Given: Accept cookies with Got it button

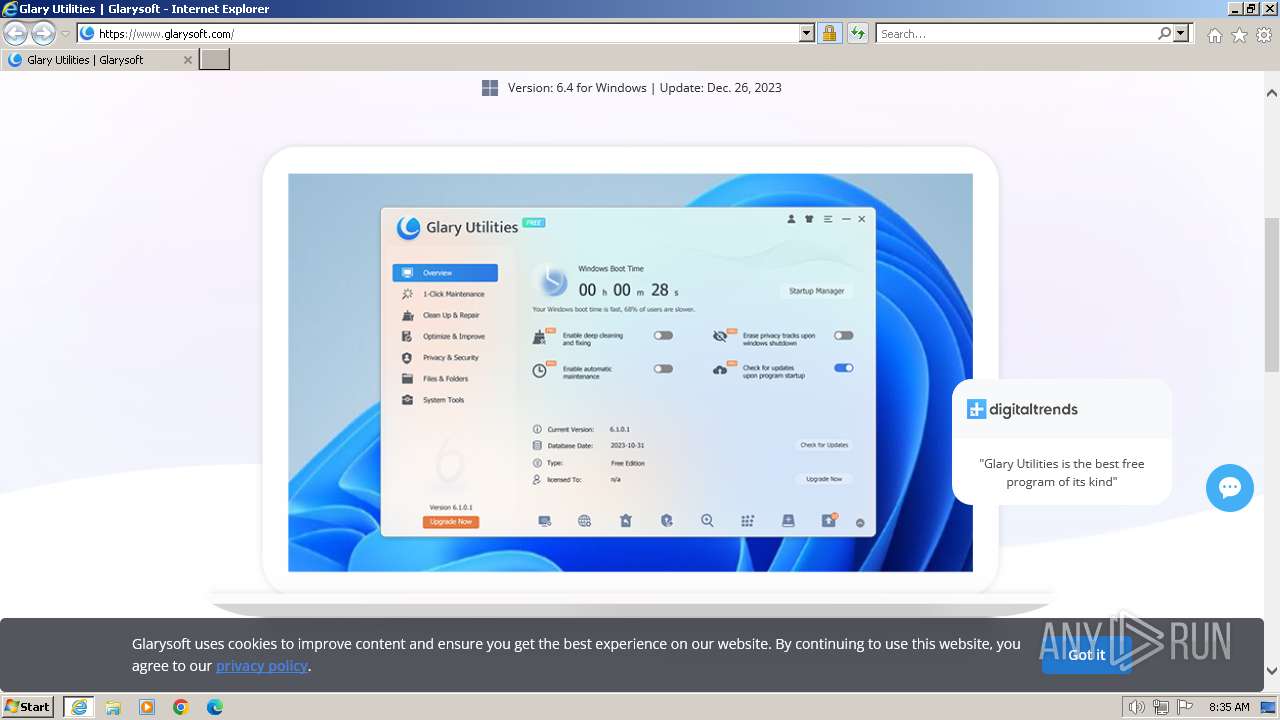Looking at the screenshot, I should tap(1087, 655).
